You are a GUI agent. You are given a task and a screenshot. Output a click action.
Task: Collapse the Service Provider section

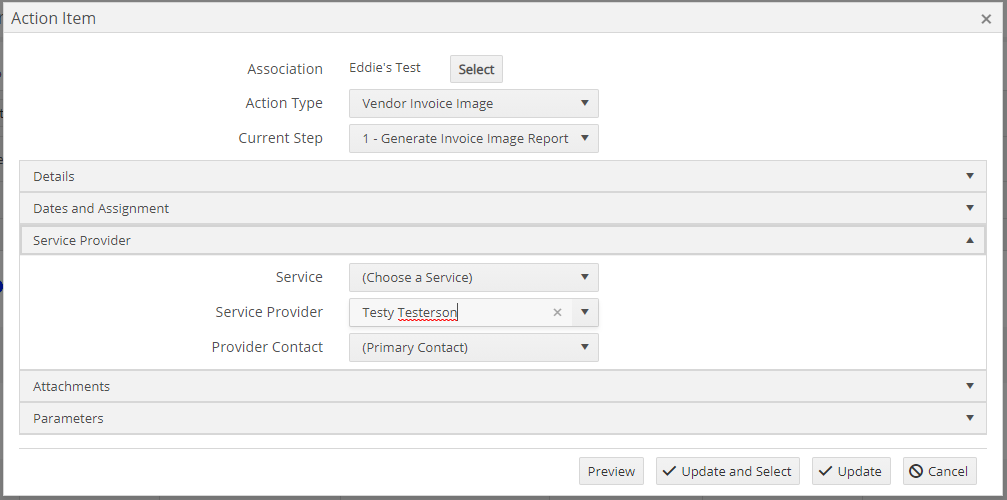(503, 241)
